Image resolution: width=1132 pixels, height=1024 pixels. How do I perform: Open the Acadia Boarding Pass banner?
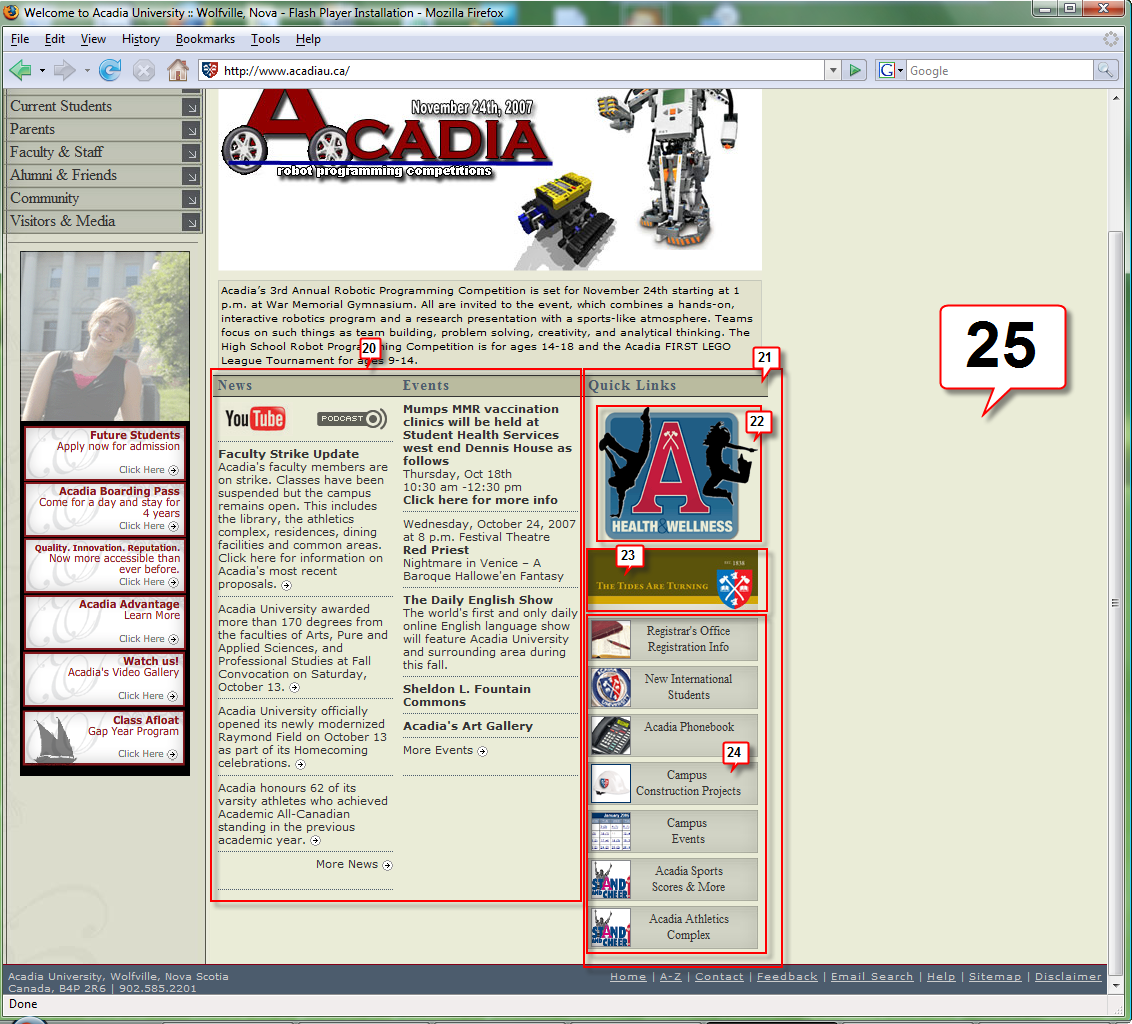pos(105,509)
